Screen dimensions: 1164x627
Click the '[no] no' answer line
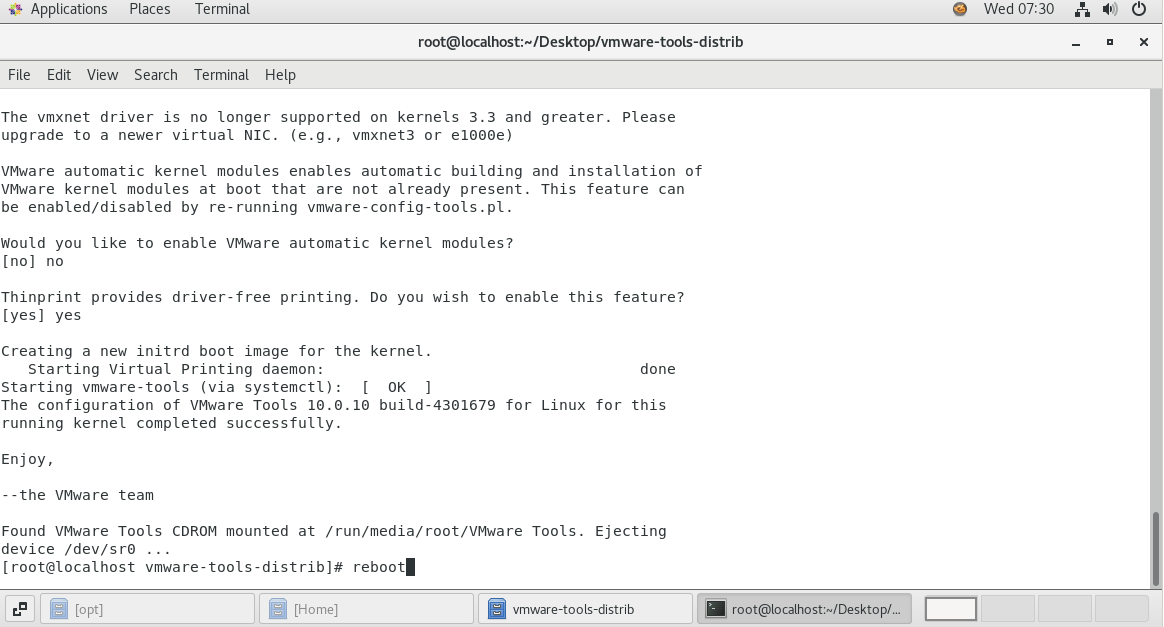point(32,261)
